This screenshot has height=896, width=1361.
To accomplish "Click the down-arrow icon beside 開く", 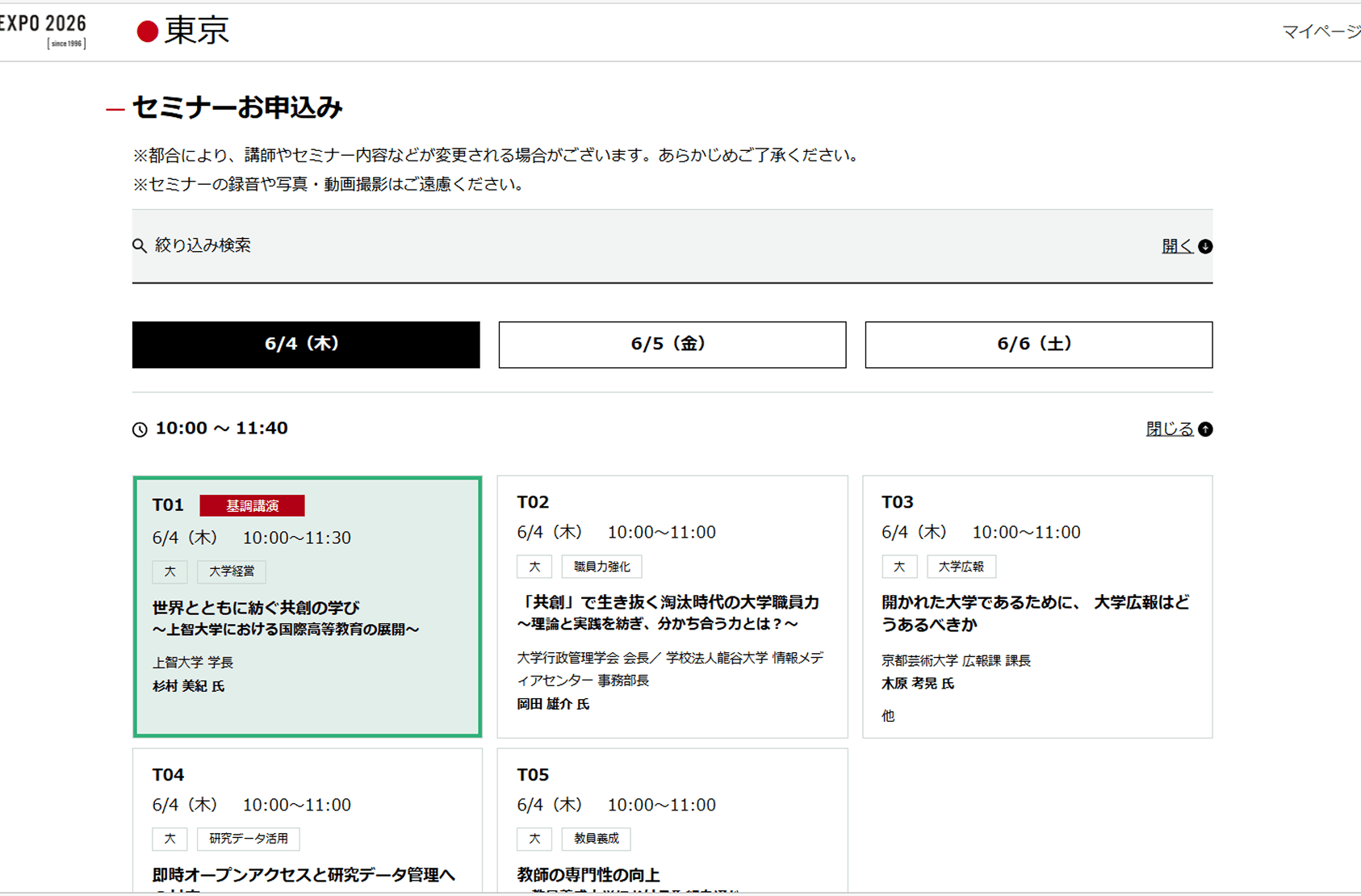I will 1205,247.
